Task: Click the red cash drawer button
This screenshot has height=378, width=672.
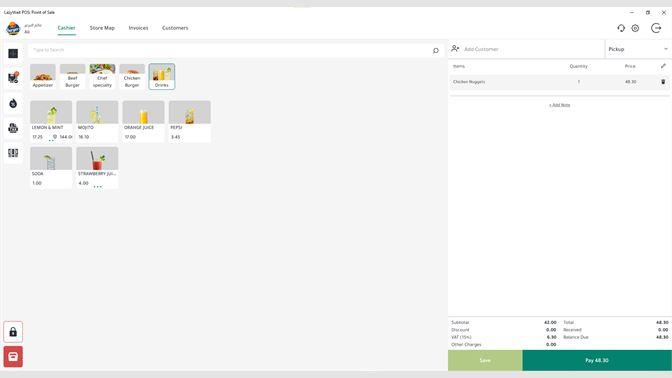Action: click(13, 357)
